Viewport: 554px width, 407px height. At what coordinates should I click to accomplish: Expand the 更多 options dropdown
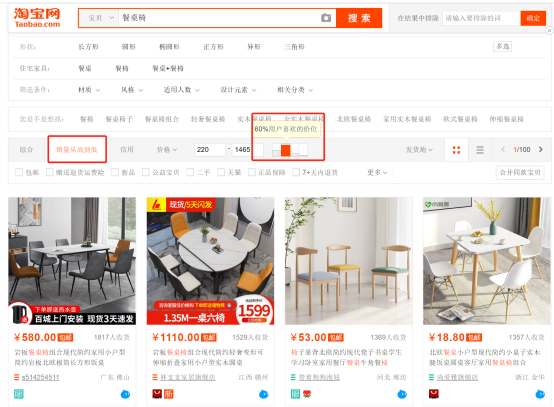377,172
